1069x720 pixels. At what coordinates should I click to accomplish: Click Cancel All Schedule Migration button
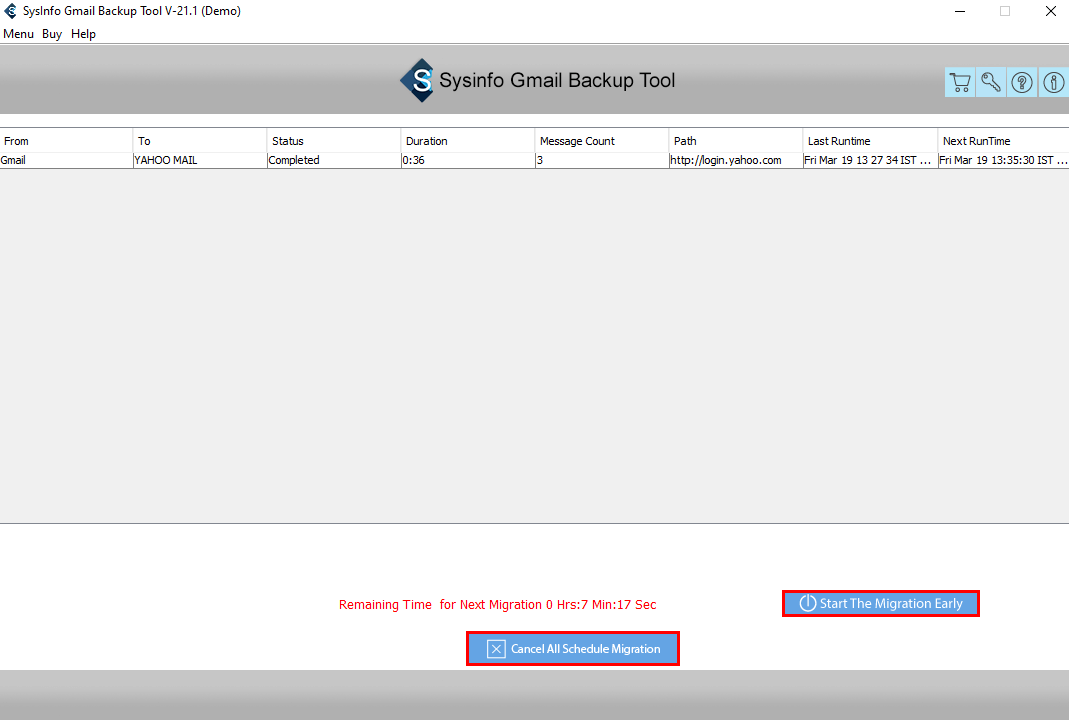click(x=573, y=648)
